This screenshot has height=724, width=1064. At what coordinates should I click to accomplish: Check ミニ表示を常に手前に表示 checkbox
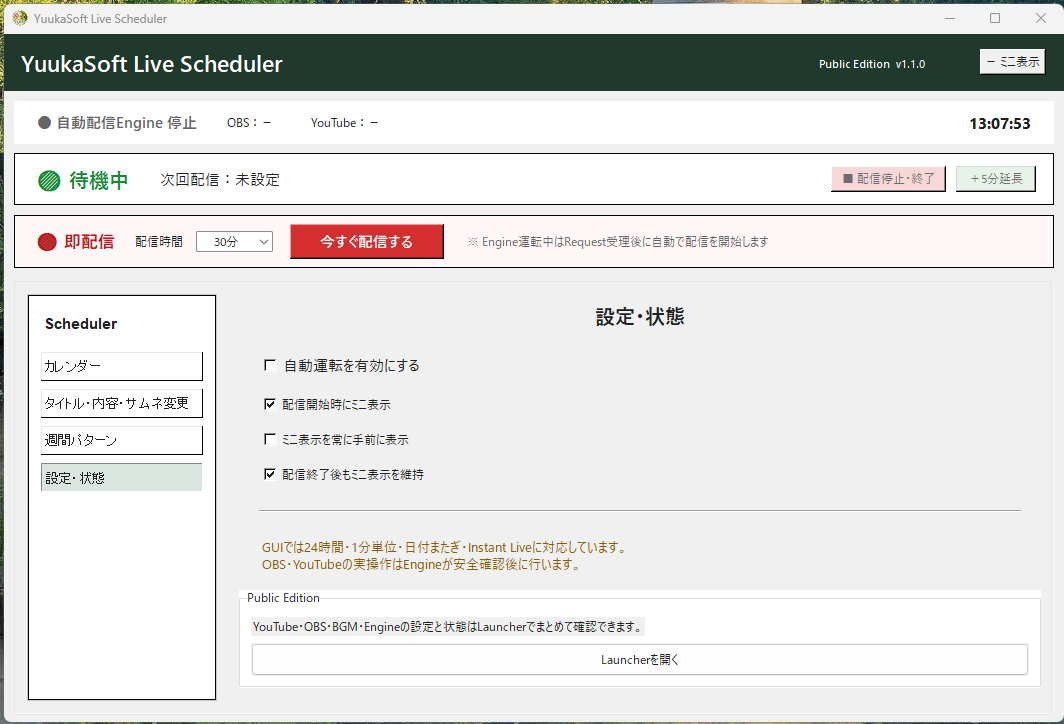269,440
